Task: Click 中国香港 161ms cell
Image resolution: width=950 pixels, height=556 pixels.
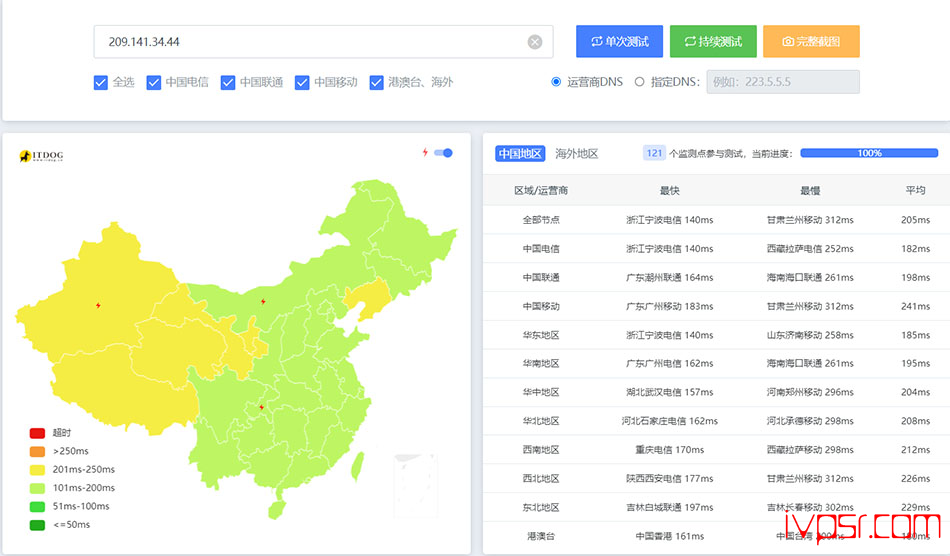Action: [669, 536]
